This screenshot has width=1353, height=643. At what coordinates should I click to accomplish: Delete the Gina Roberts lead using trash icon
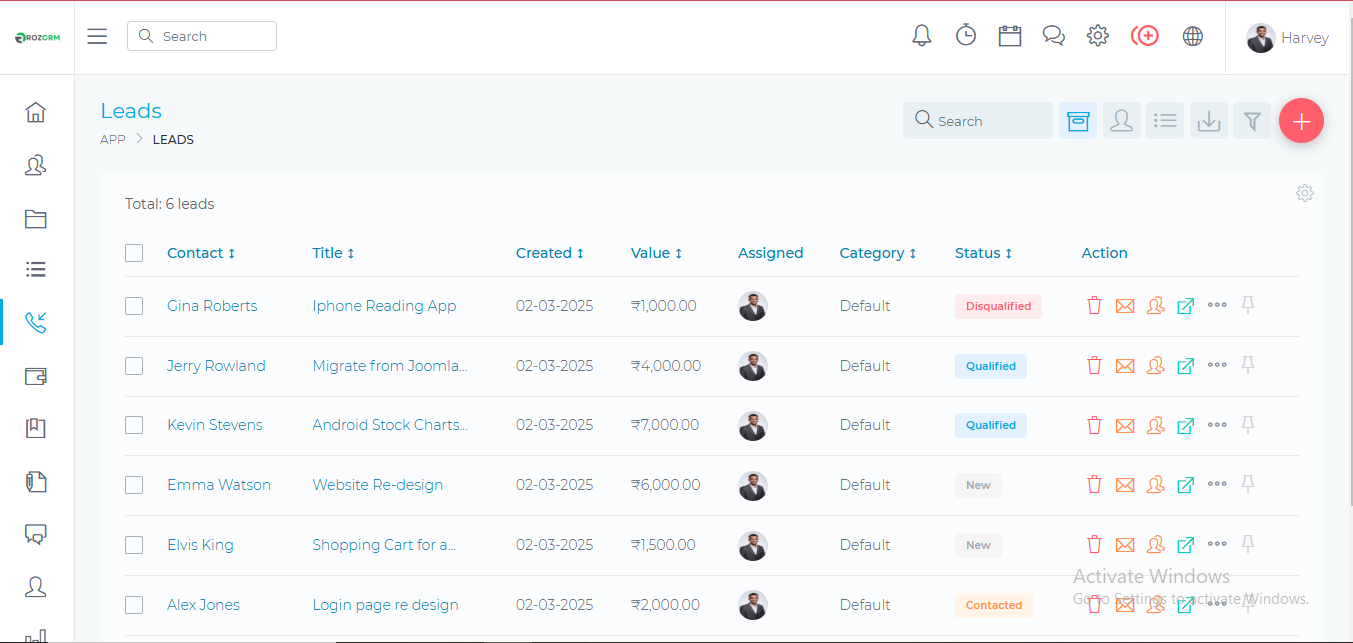pyautogui.click(x=1094, y=306)
